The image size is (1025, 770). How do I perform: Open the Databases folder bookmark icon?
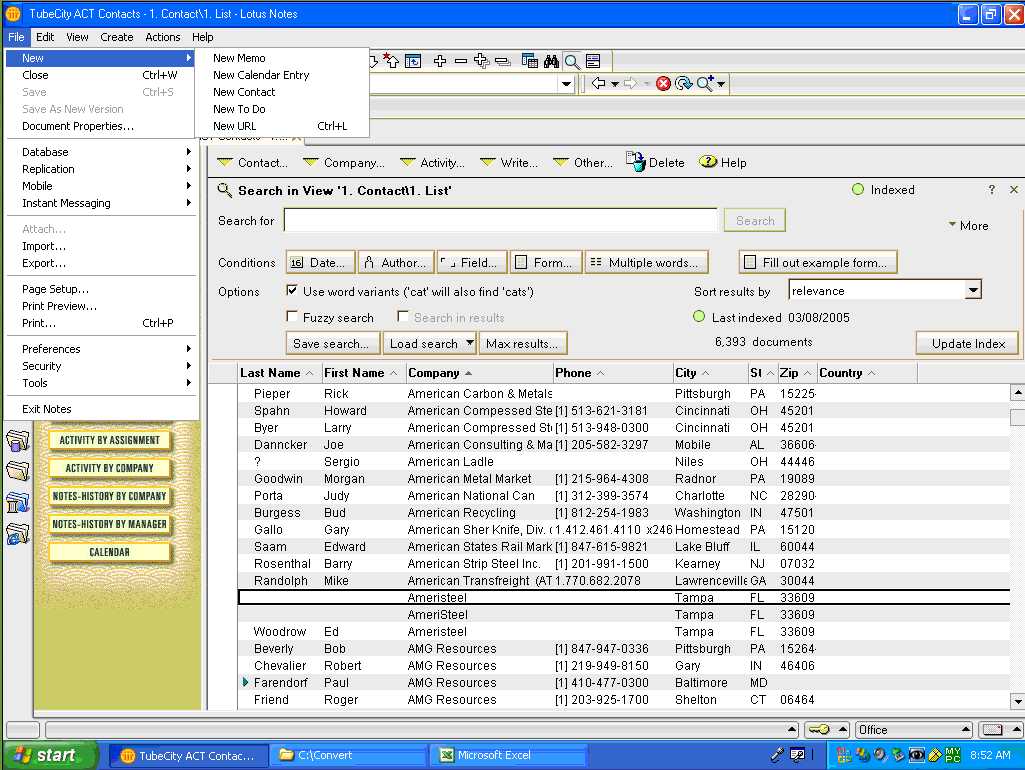18,441
